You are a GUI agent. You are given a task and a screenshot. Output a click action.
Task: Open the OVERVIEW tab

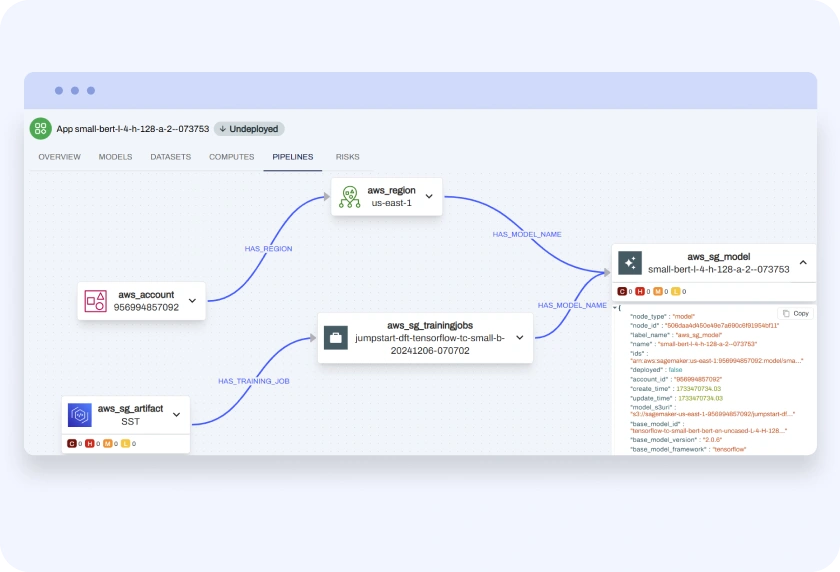[59, 157]
